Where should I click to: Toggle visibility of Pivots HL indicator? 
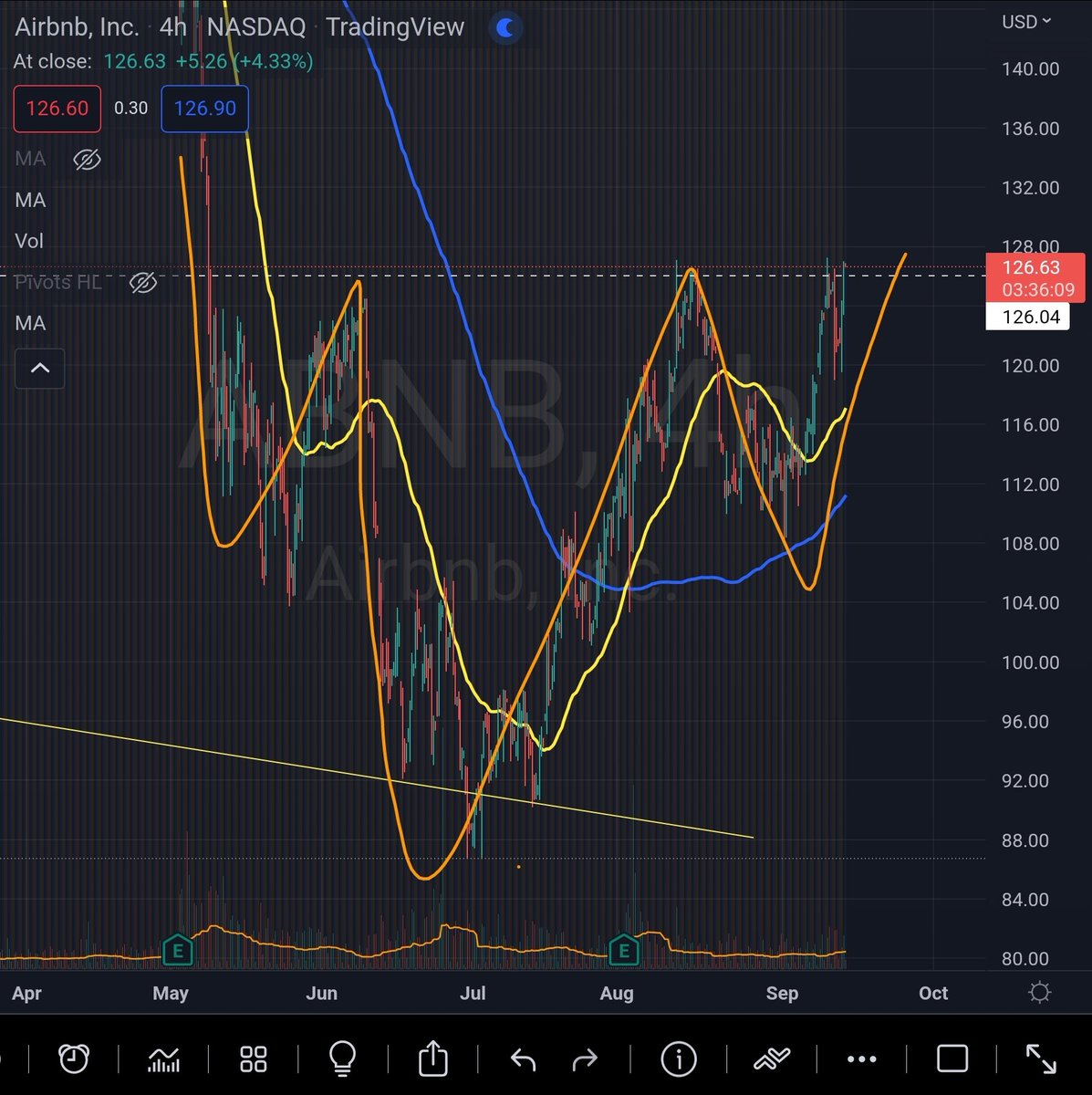point(143,283)
